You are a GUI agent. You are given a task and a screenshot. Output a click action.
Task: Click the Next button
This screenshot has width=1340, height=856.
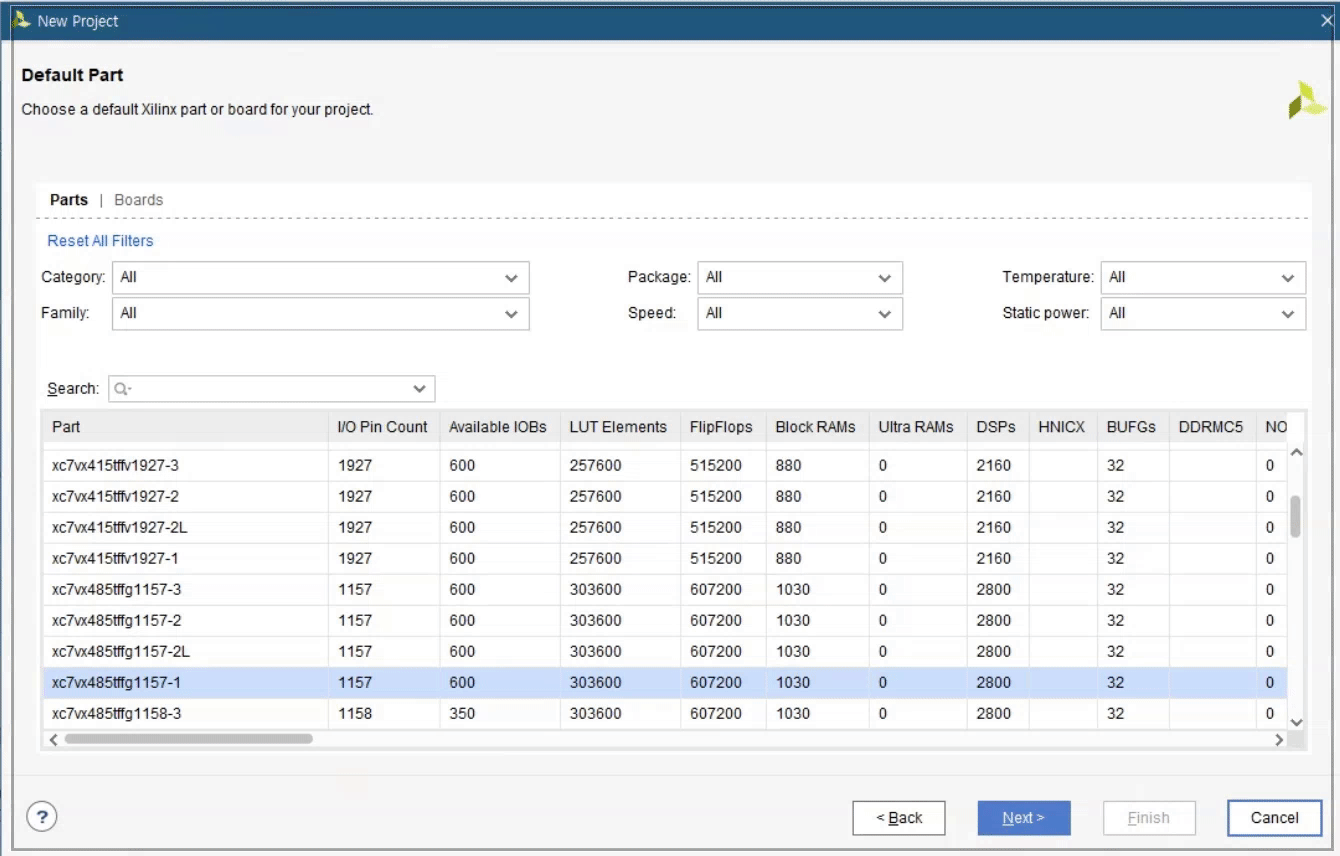1024,818
